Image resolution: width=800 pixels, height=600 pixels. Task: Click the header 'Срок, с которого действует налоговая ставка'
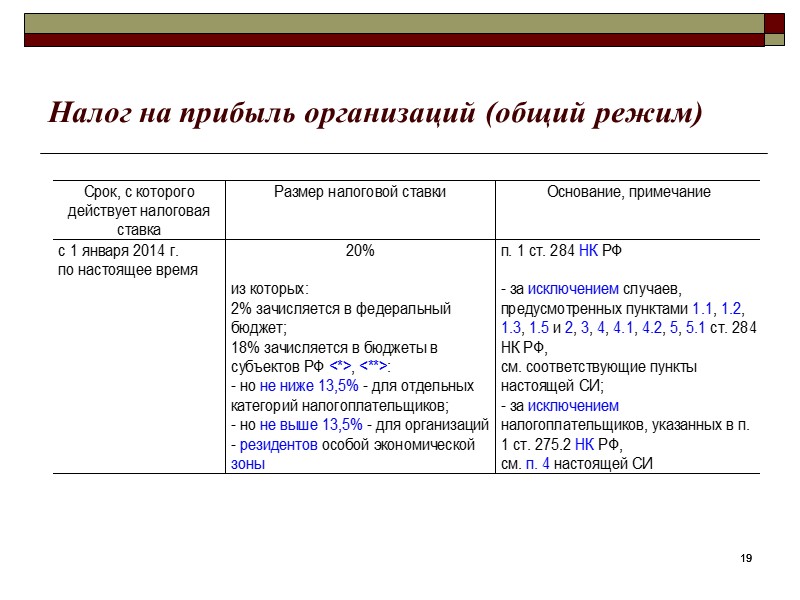pos(139,211)
